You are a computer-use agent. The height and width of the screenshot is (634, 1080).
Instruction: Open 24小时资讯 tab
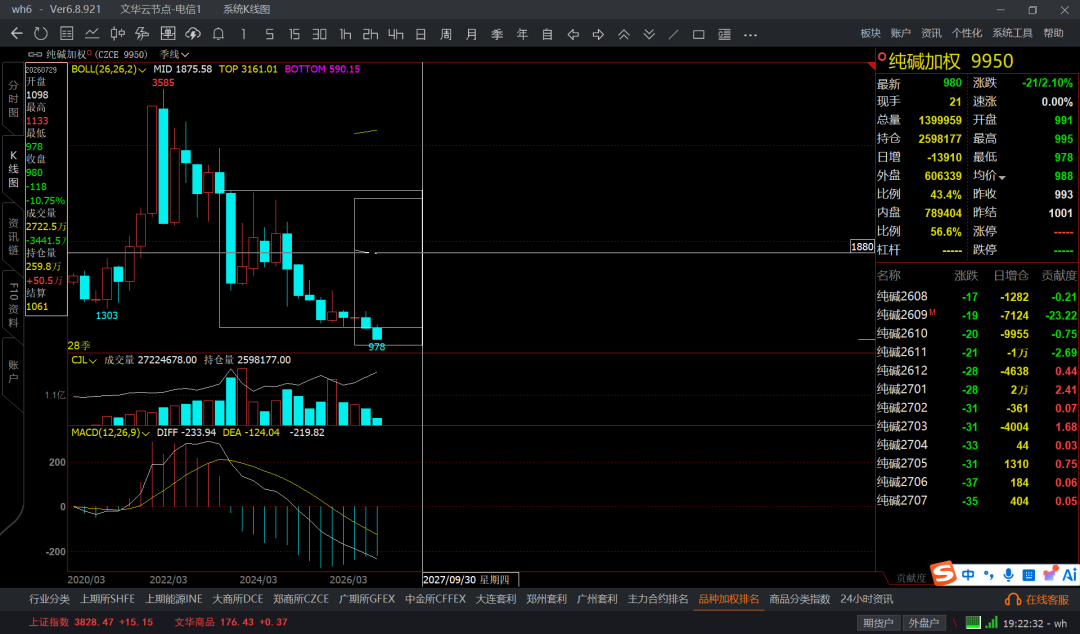pos(866,599)
